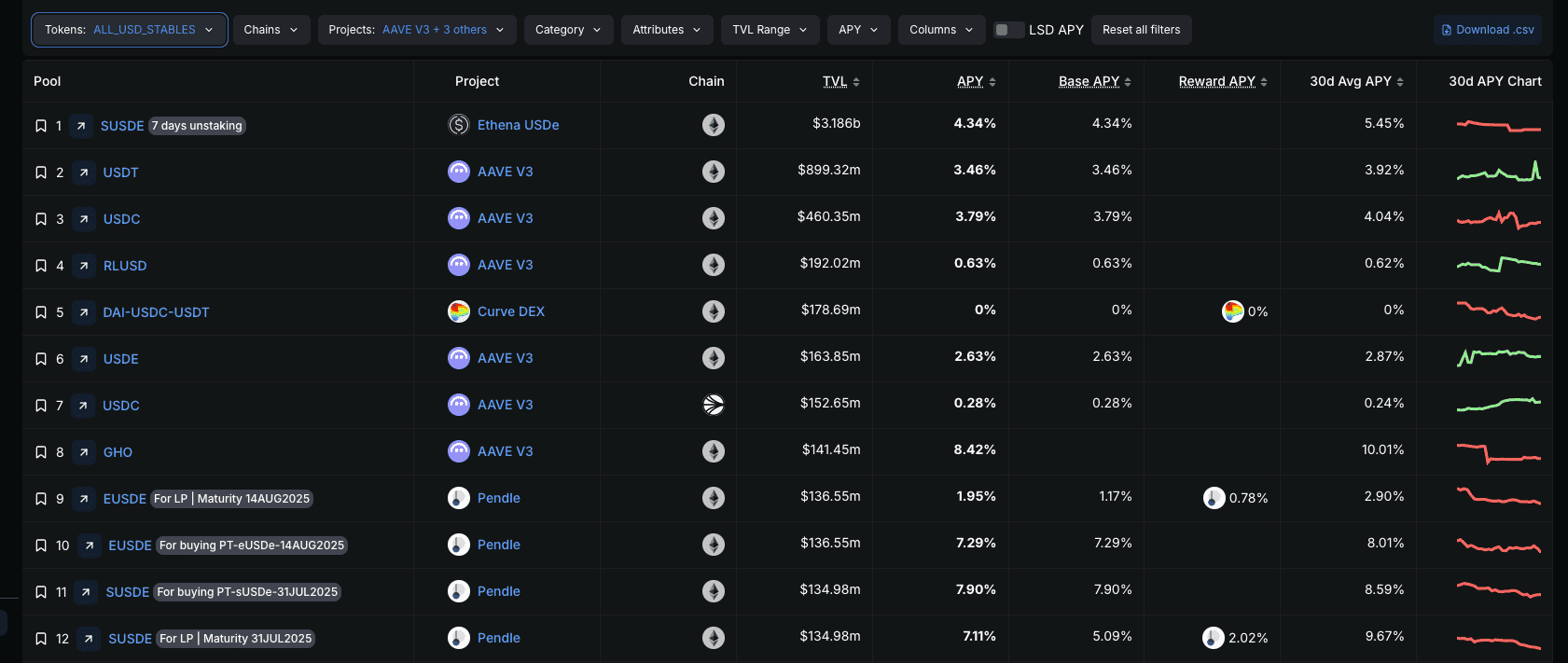
Task: Click the Project column header
Action: coord(478,81)
